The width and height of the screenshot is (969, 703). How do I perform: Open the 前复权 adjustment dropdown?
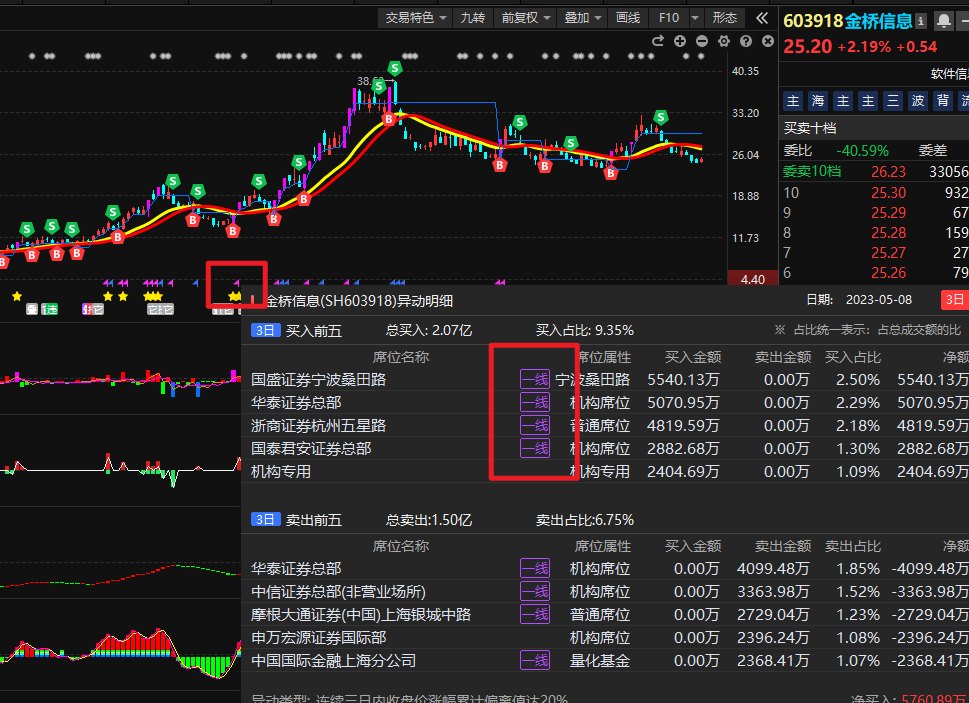(525, 18)
